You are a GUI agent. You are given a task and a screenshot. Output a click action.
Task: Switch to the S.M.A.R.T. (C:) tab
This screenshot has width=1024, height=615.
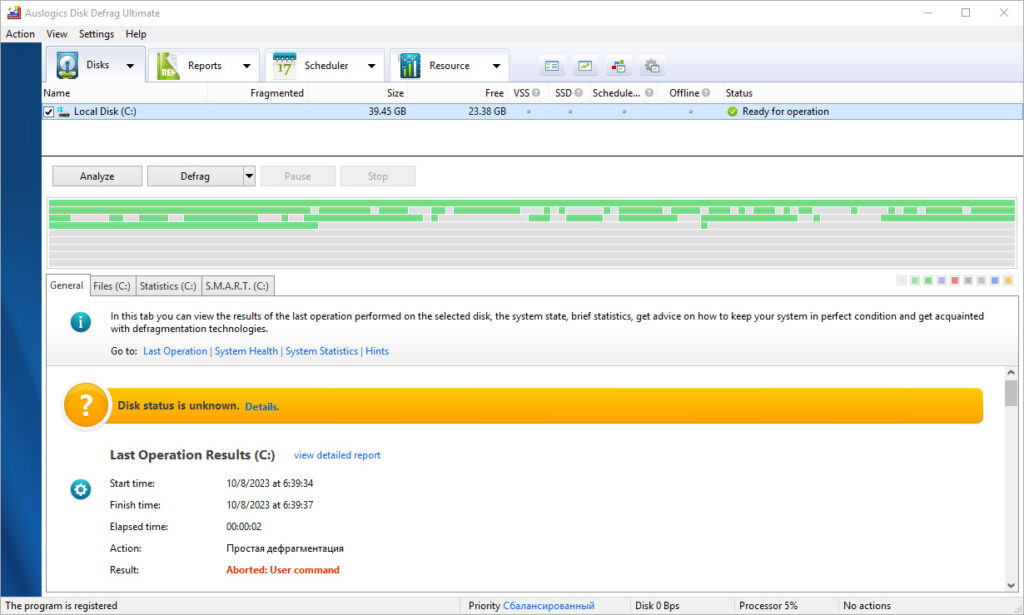[x=237, y=286]
